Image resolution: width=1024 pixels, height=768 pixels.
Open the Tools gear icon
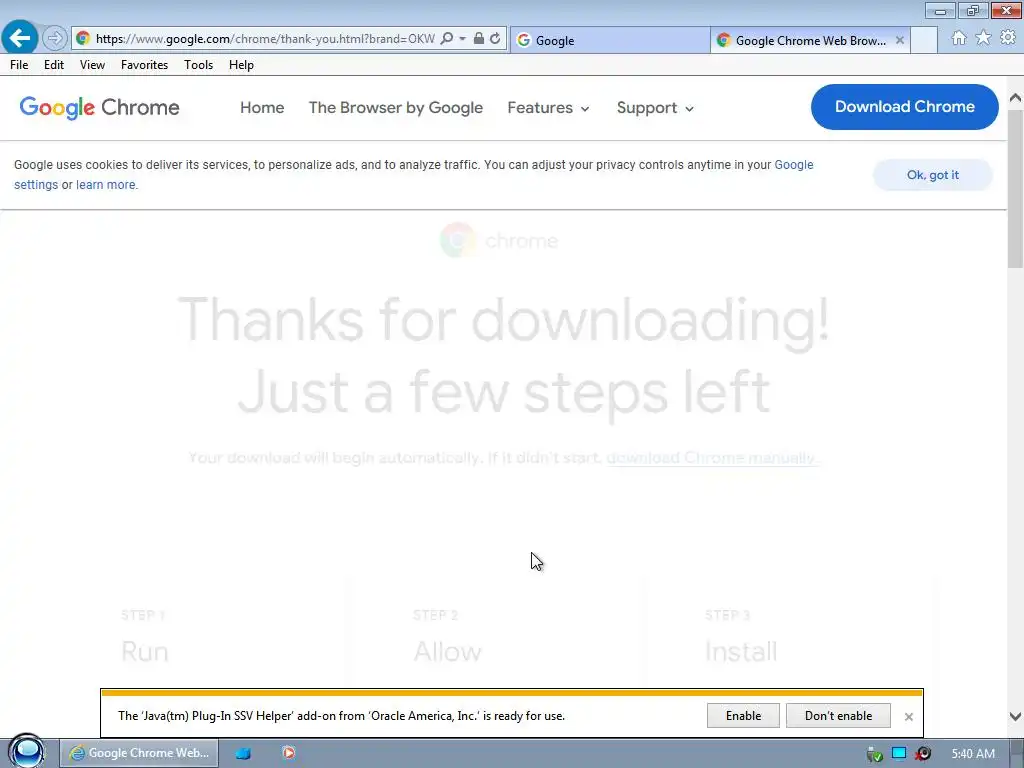1008,38
